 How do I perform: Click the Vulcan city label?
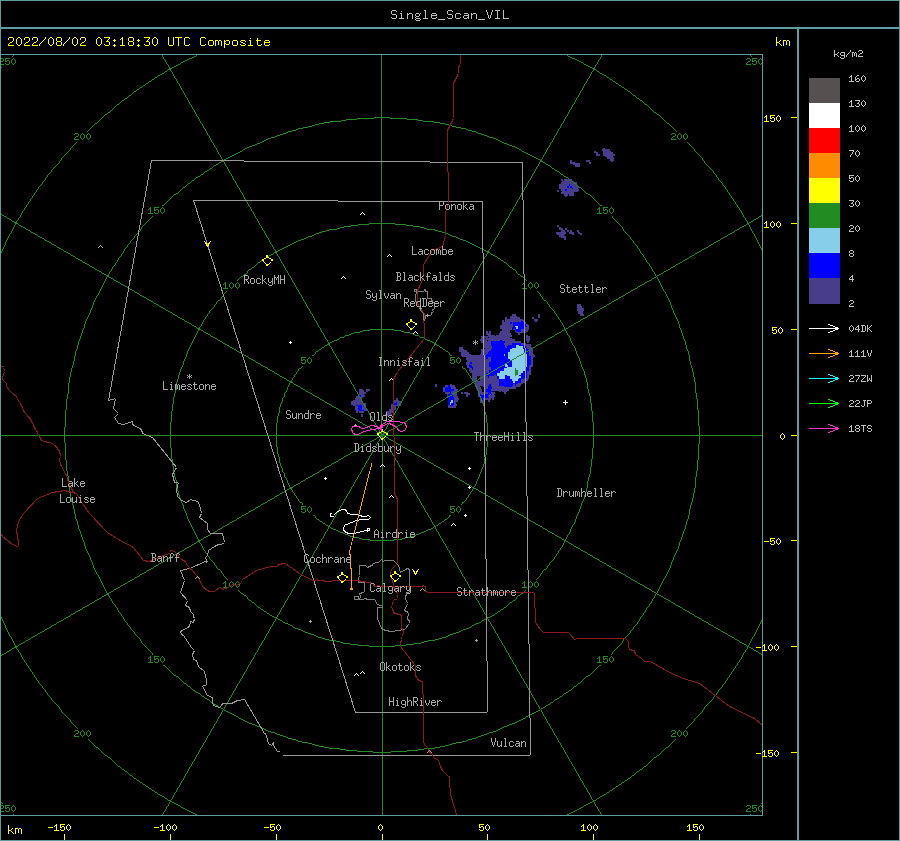coord(508,743)
